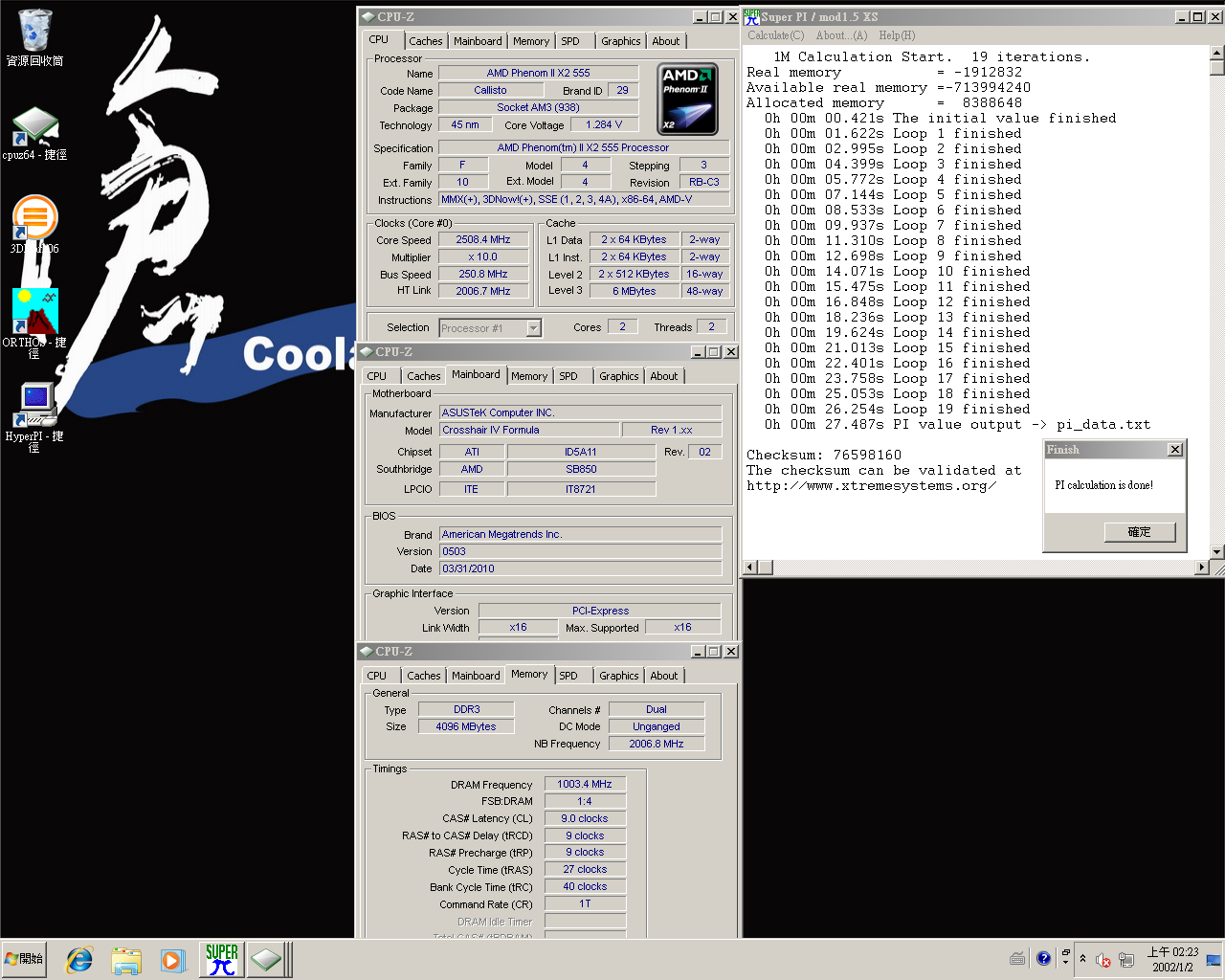
Task: Open Caches tab in top CPU-Z window
Action: coord(426,41)
